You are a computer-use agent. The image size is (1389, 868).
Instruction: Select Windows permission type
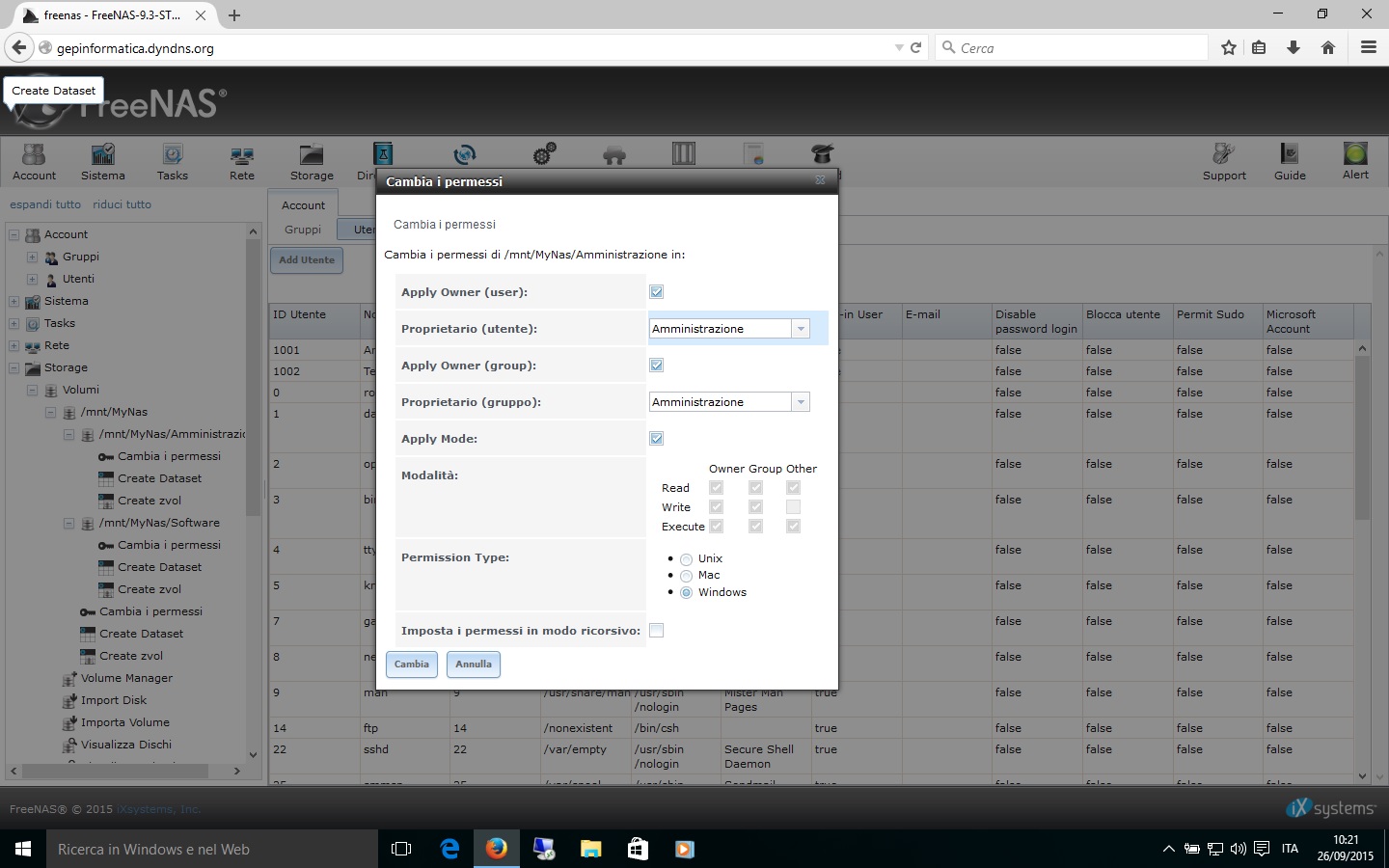click(686, 593)
